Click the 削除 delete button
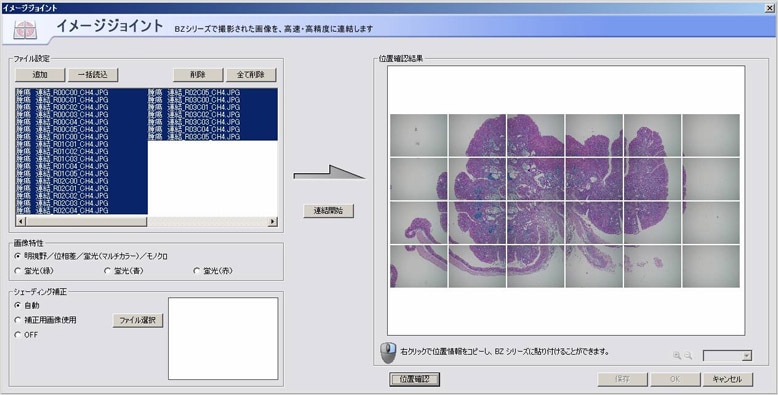 [198, 75]
